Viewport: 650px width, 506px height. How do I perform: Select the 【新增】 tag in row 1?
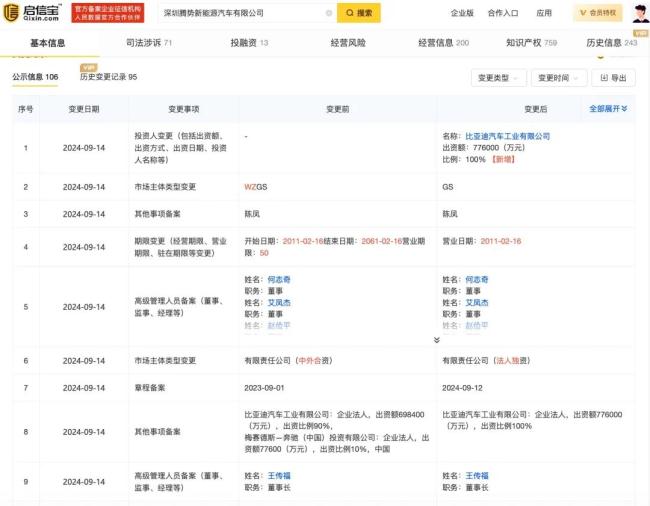point(503,159)
